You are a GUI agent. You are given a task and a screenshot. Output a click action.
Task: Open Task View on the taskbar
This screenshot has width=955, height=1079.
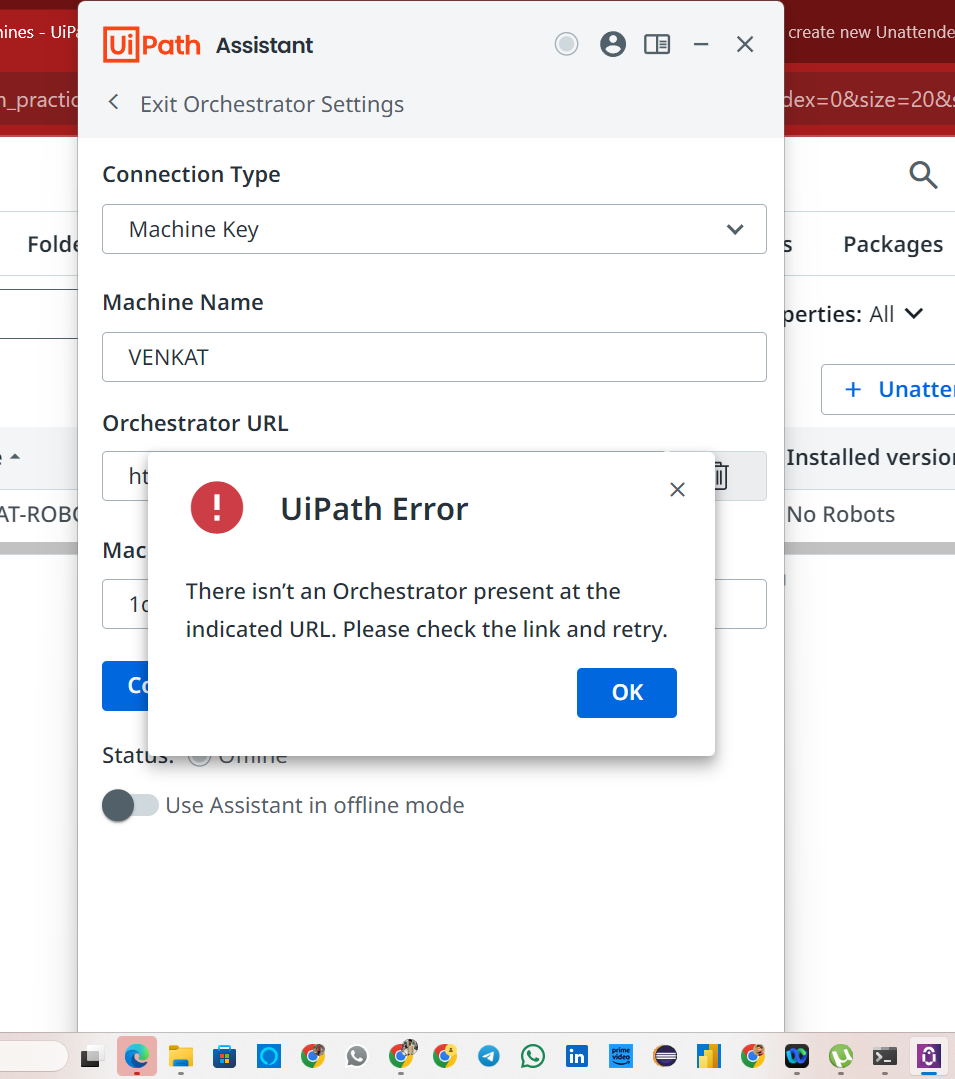[x=91, y=1056]
